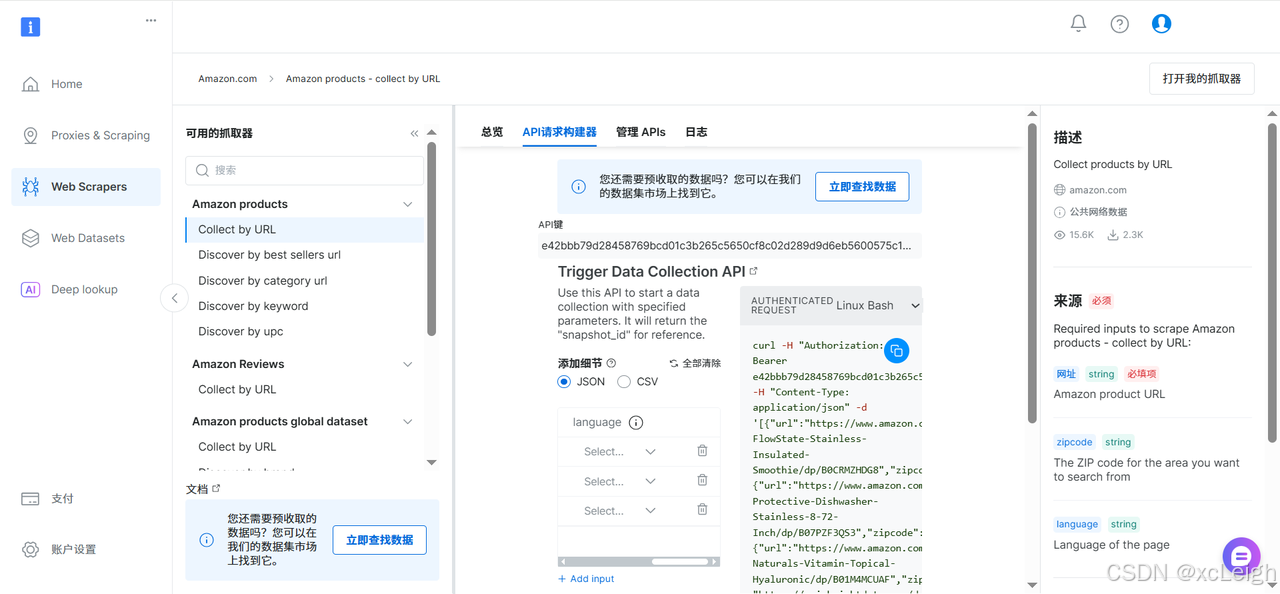
Task: Open the help question mark icon
Action: (x=1119, y=23)
